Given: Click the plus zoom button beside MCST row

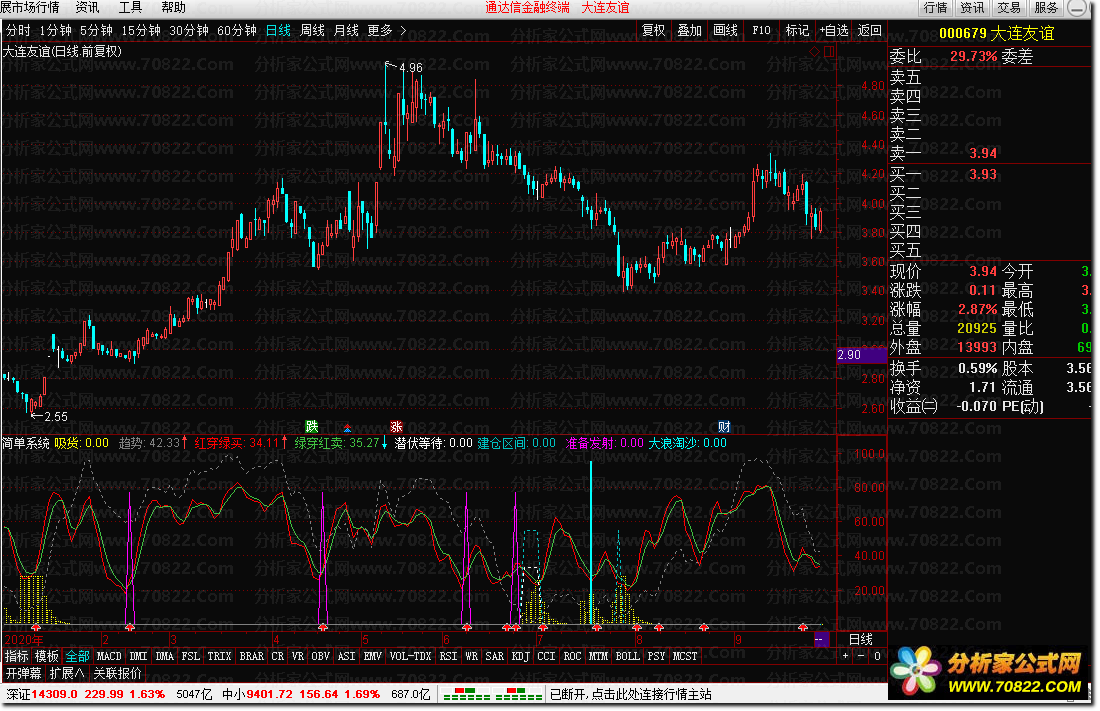Looking at the screenshot, I should 845,656.
